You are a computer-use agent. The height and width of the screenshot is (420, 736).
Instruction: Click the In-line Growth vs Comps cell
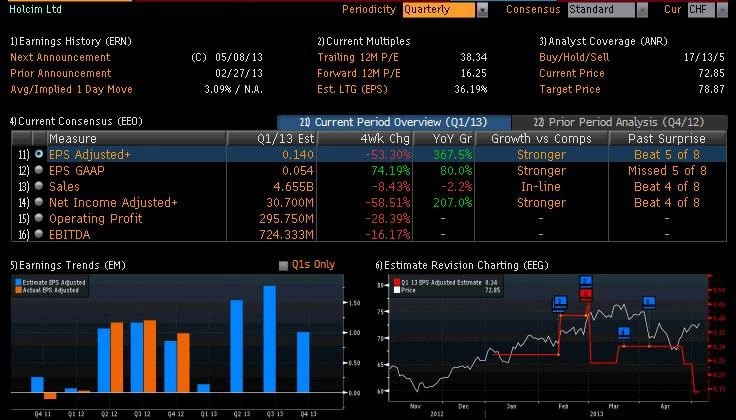(541, 186)
